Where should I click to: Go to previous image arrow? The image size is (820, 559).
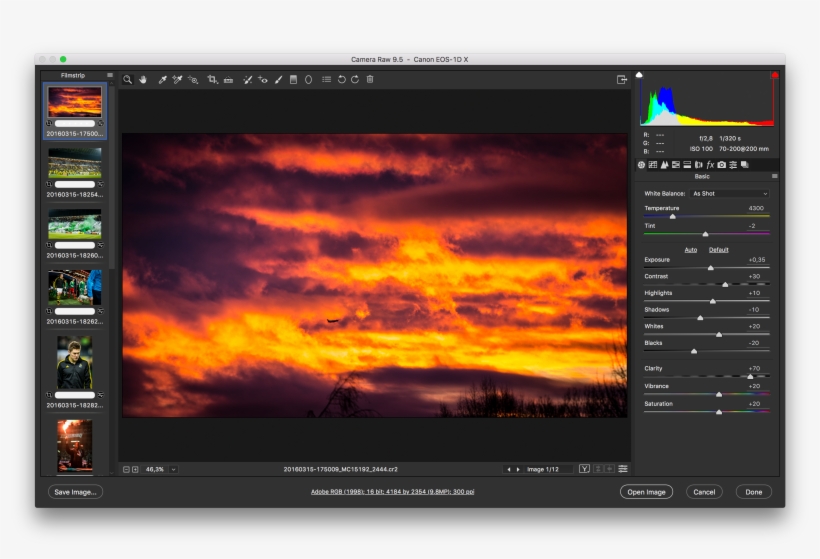(508, 470)
